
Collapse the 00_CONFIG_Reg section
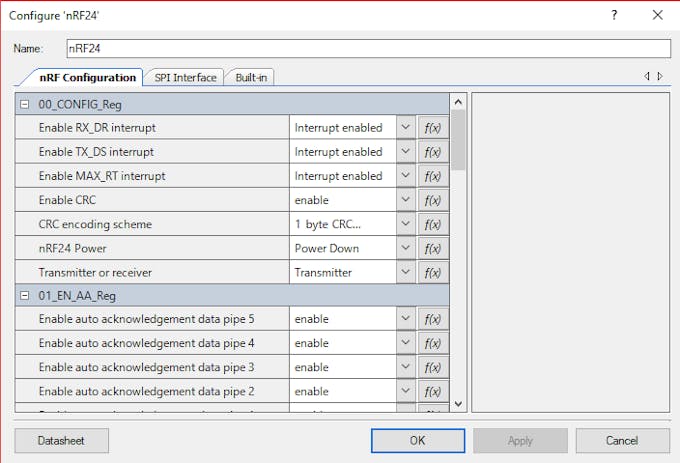pos(25,104)
